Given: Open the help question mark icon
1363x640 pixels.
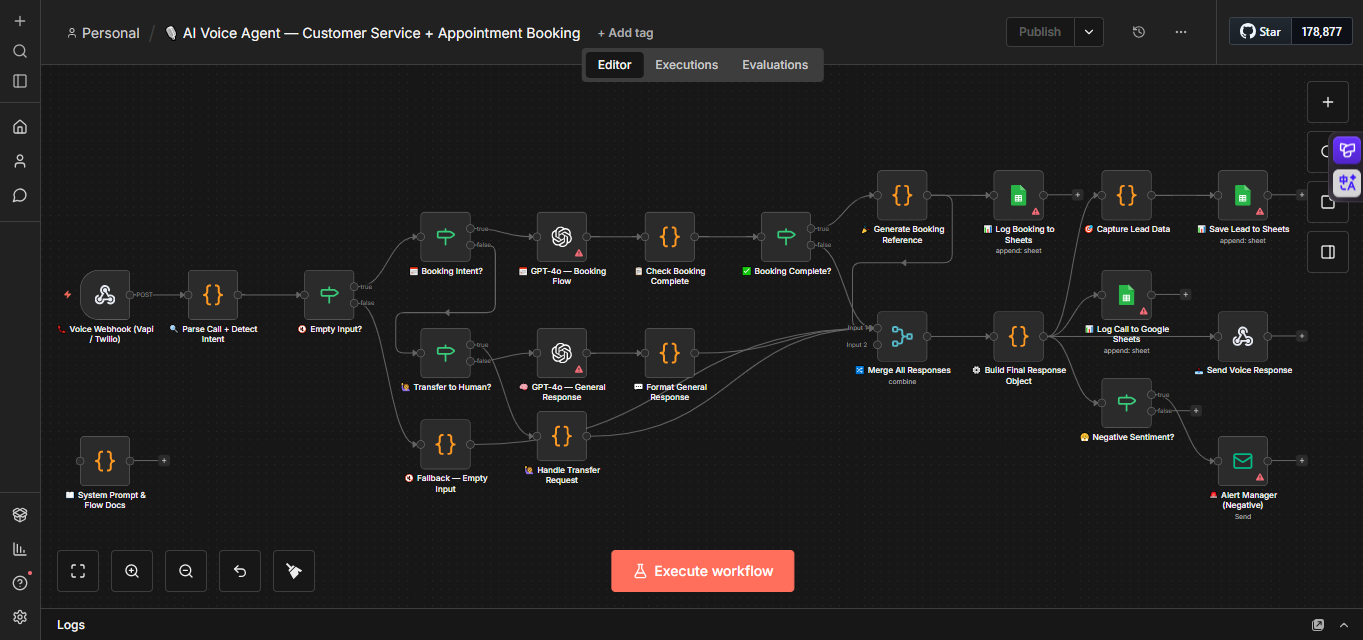Looking at the screenshot, I should 20,582.
